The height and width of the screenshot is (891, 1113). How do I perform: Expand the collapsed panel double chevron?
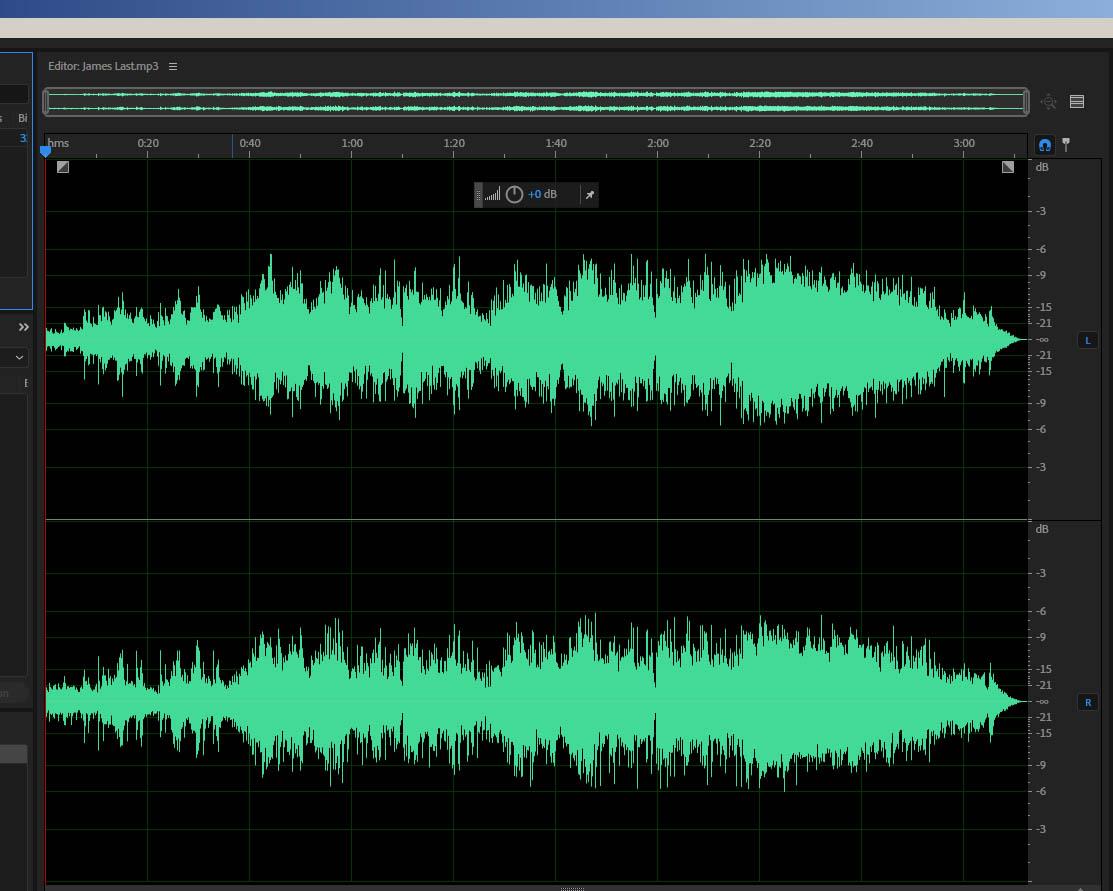pos(23,327)
